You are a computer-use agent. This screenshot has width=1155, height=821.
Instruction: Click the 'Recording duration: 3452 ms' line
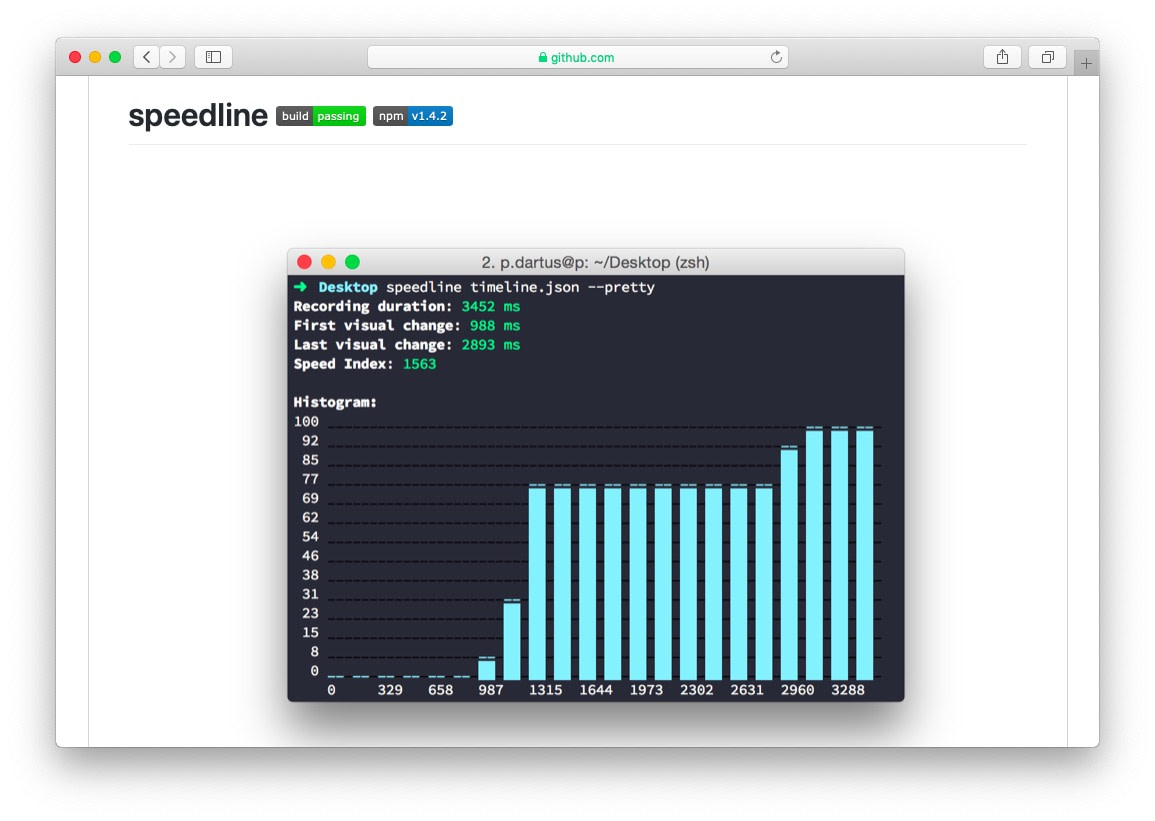coord(407,306)
